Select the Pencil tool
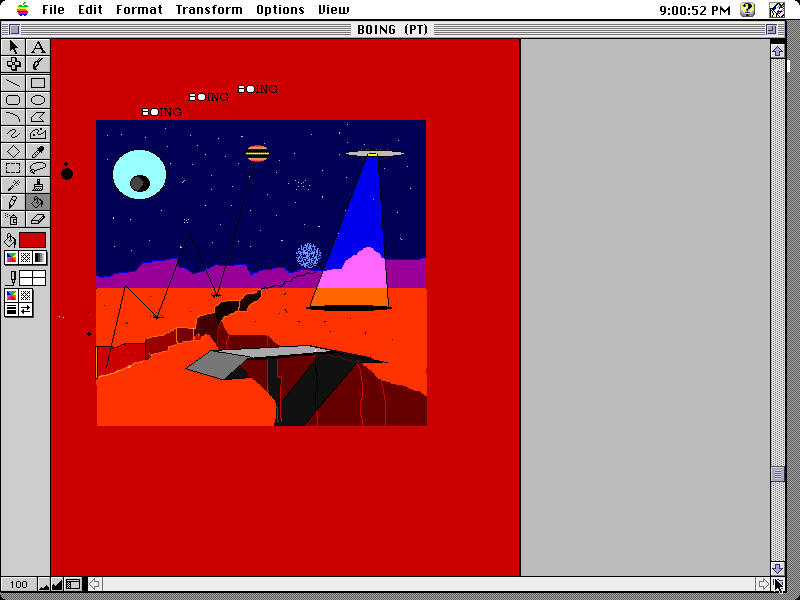The height and width of the screenshot is (600, 800). coord(13,202)
